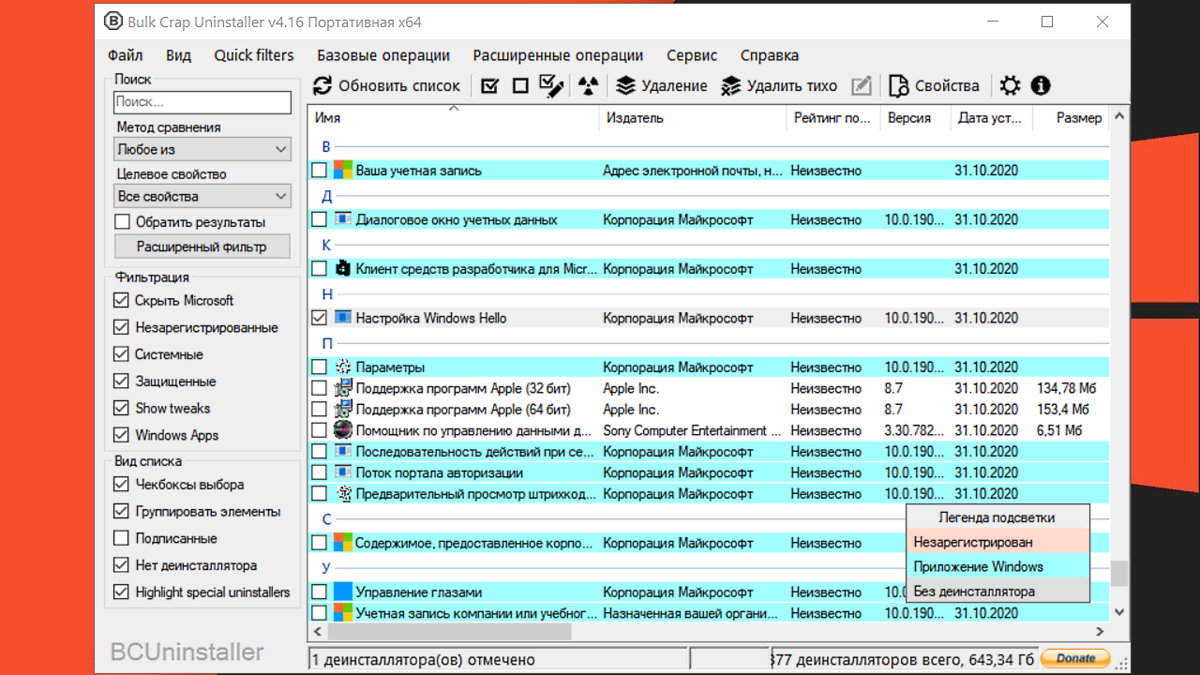This screenshot has height=675, width=1200.
Task: Open the Вид menu
Action: [178, 55]
